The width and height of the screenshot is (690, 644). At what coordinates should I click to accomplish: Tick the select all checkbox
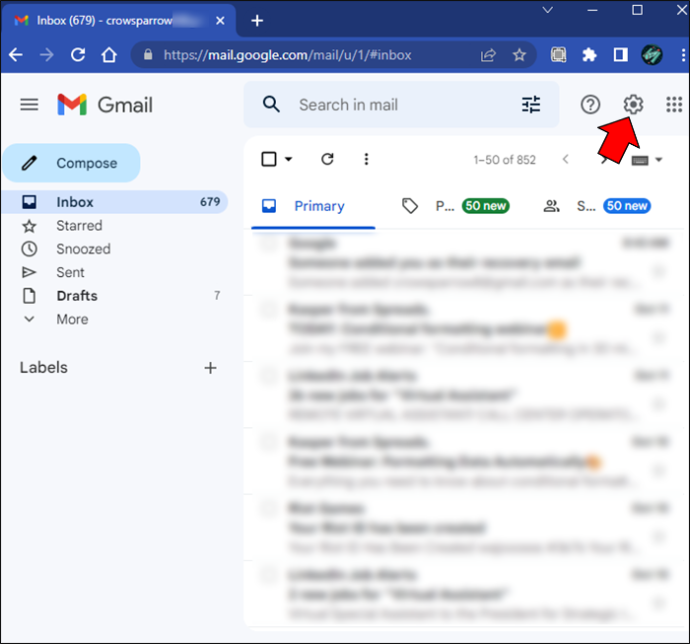(x=269, y=159)
